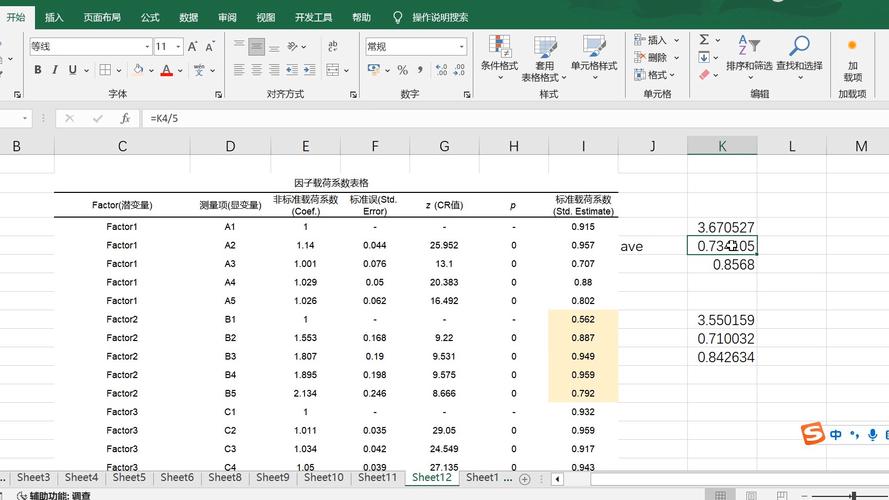Toggle italic text formatting
Image resolution: width=889 pixels, height=500 pixels.
tap(56, 70)
